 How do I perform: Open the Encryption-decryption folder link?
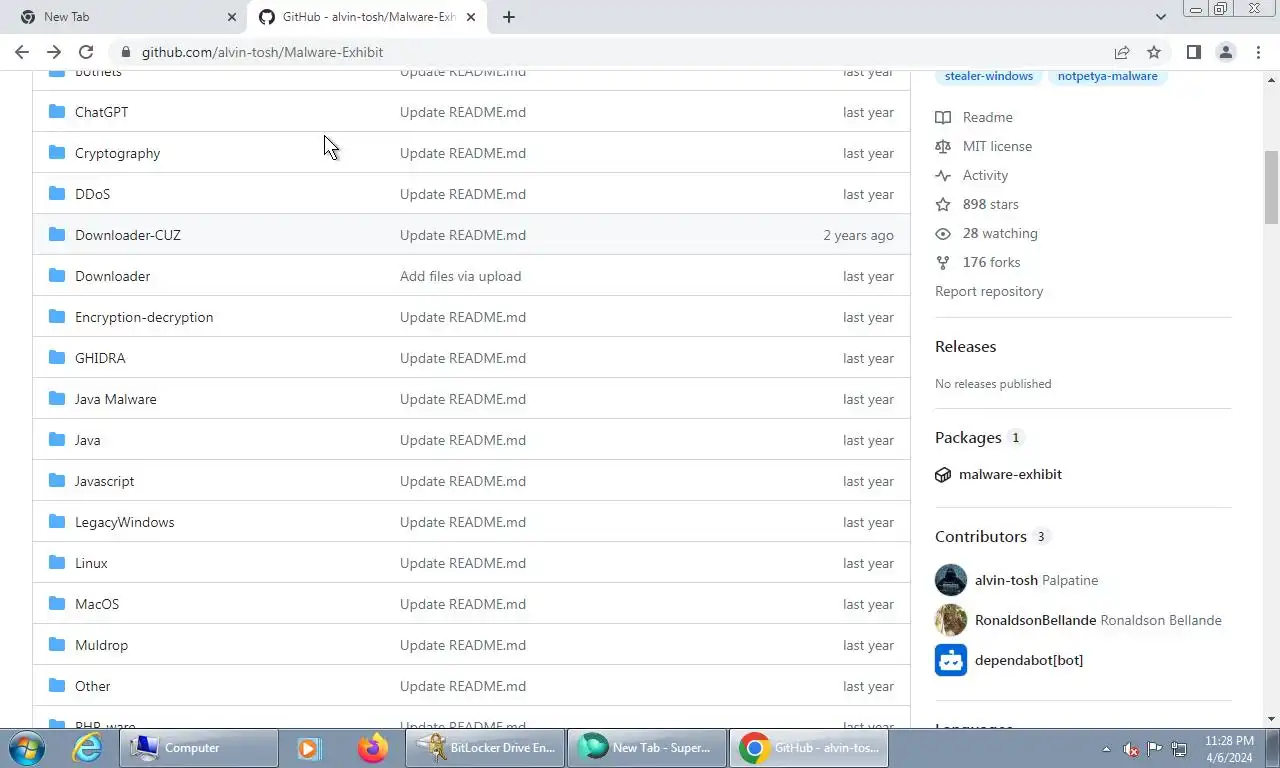[x=144, y=317]
